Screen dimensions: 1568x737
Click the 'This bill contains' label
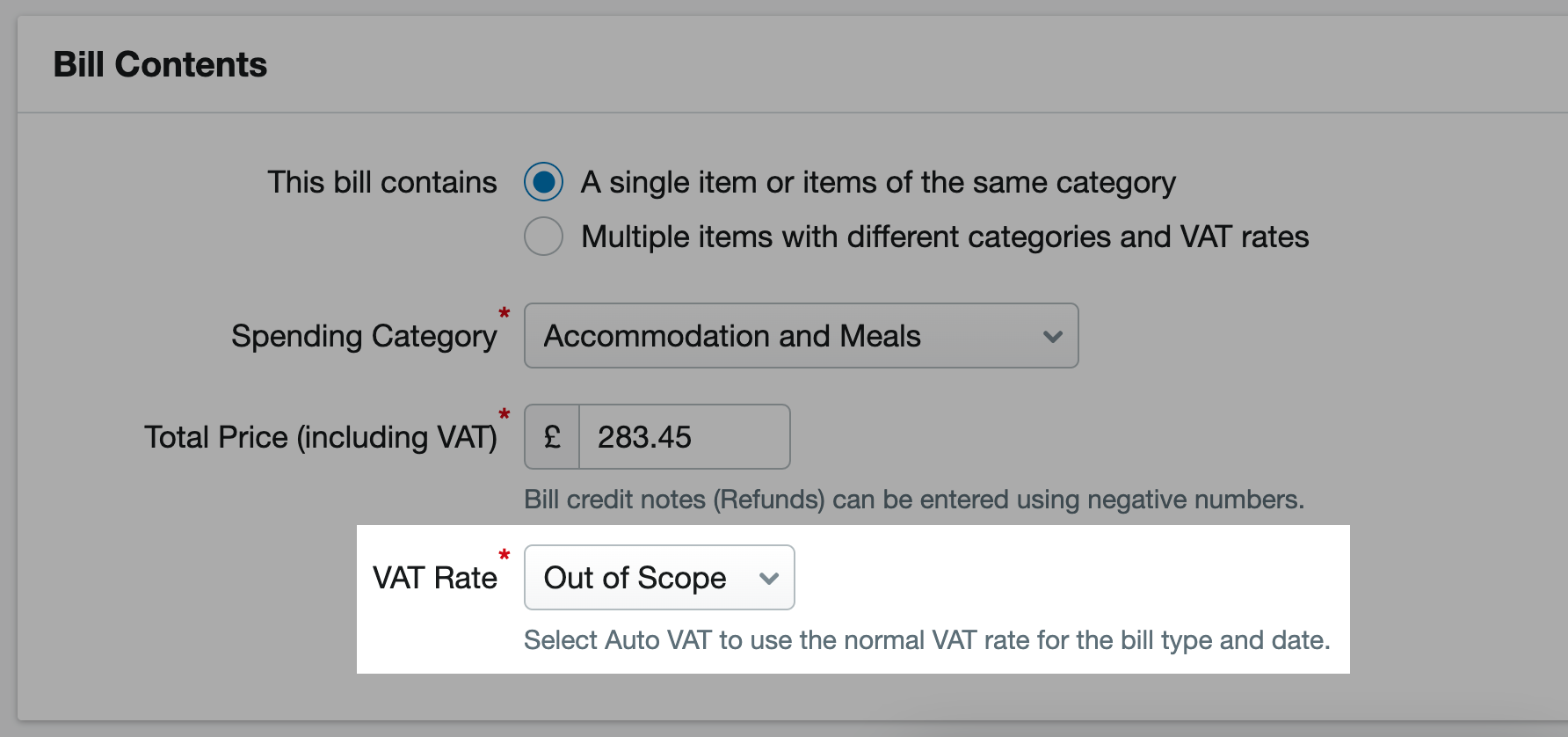tap(381, 181)
